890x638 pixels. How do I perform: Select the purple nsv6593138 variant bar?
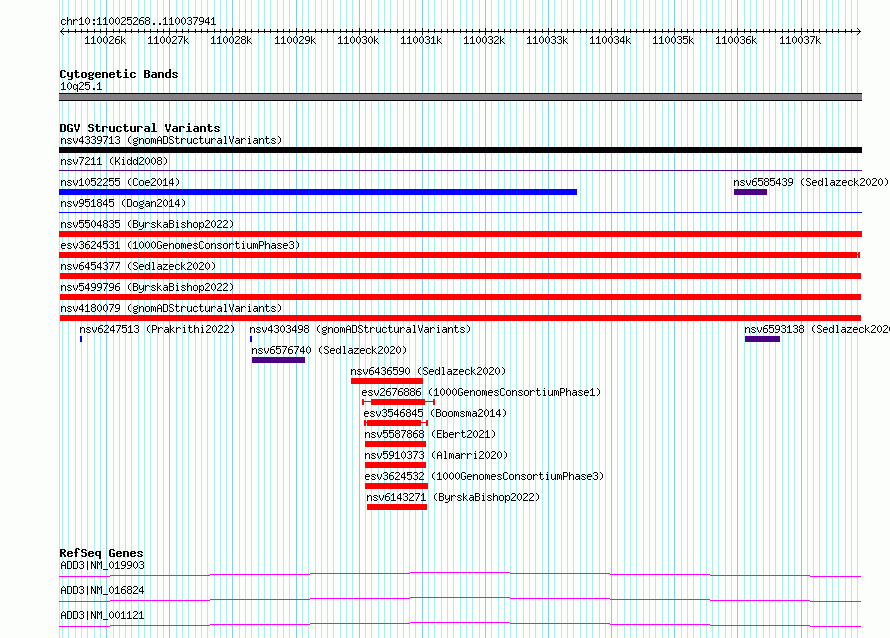(x=762, y=339)
